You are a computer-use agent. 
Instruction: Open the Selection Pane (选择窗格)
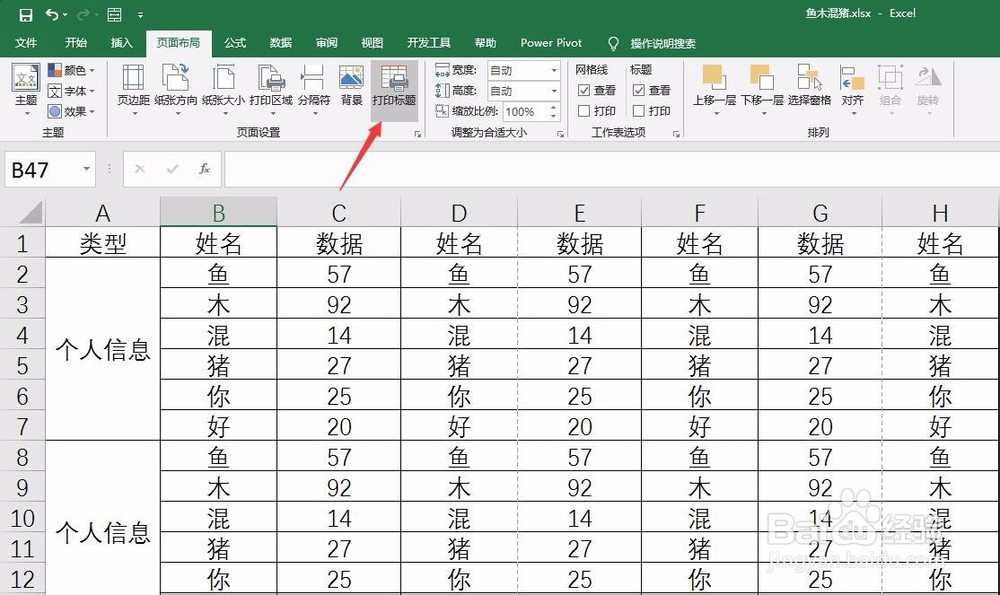click(x=809, y=85)
